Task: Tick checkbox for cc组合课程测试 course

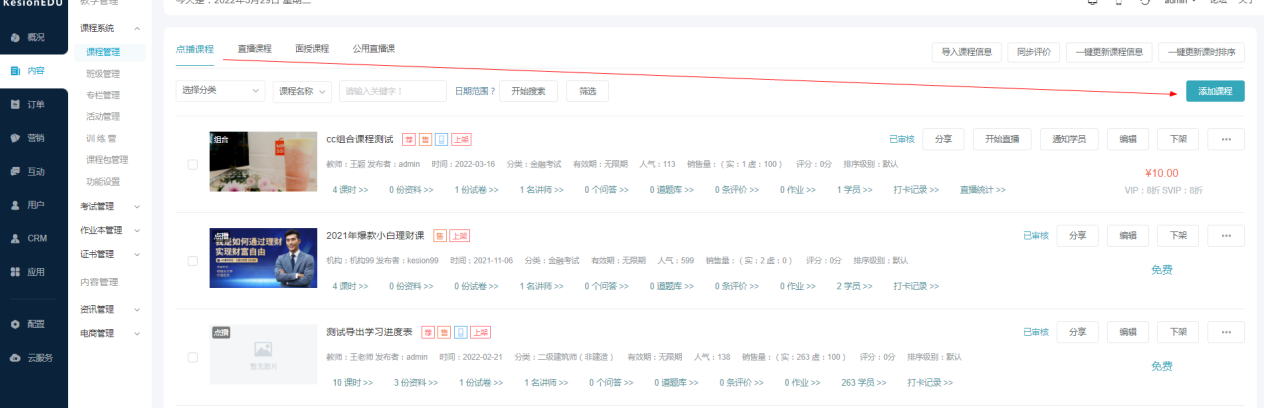Action: point(193,164)
